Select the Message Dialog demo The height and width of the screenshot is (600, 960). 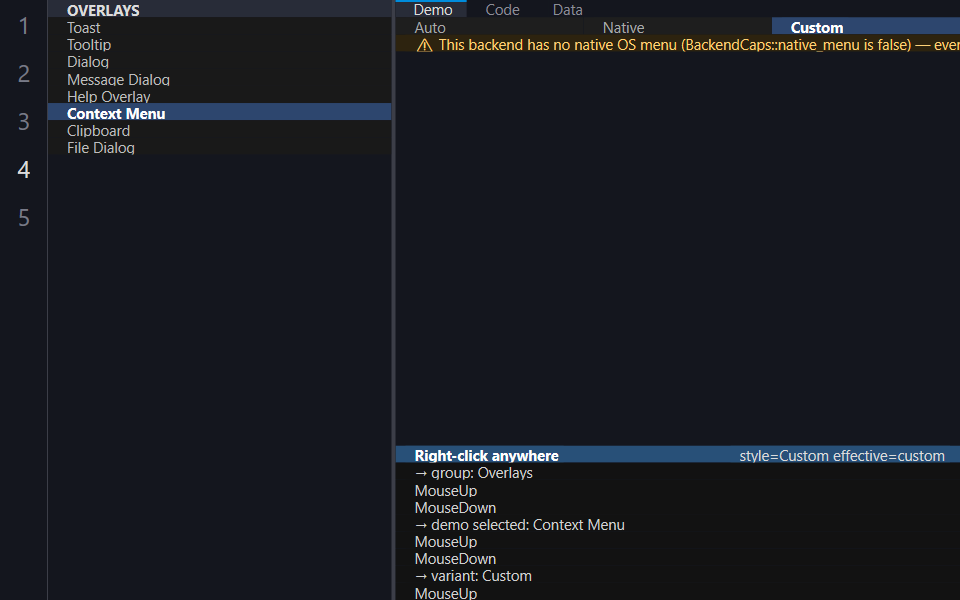(219, 80)
